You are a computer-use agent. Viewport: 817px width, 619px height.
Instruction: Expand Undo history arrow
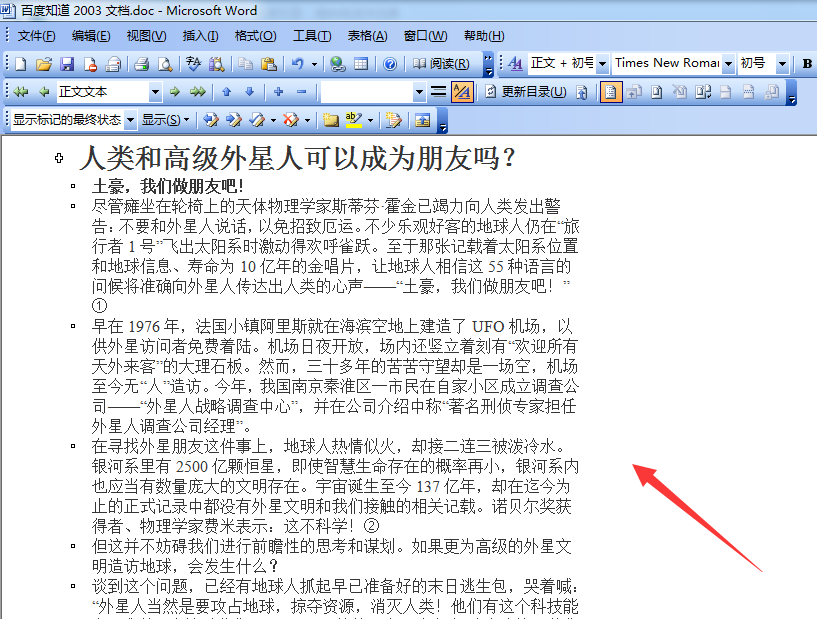314,64
